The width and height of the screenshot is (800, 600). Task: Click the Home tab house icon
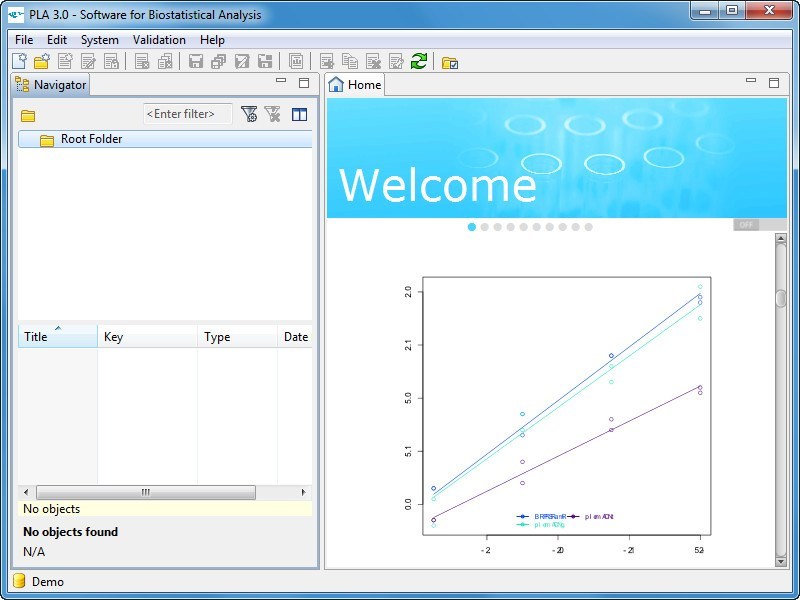pos(336,84)
